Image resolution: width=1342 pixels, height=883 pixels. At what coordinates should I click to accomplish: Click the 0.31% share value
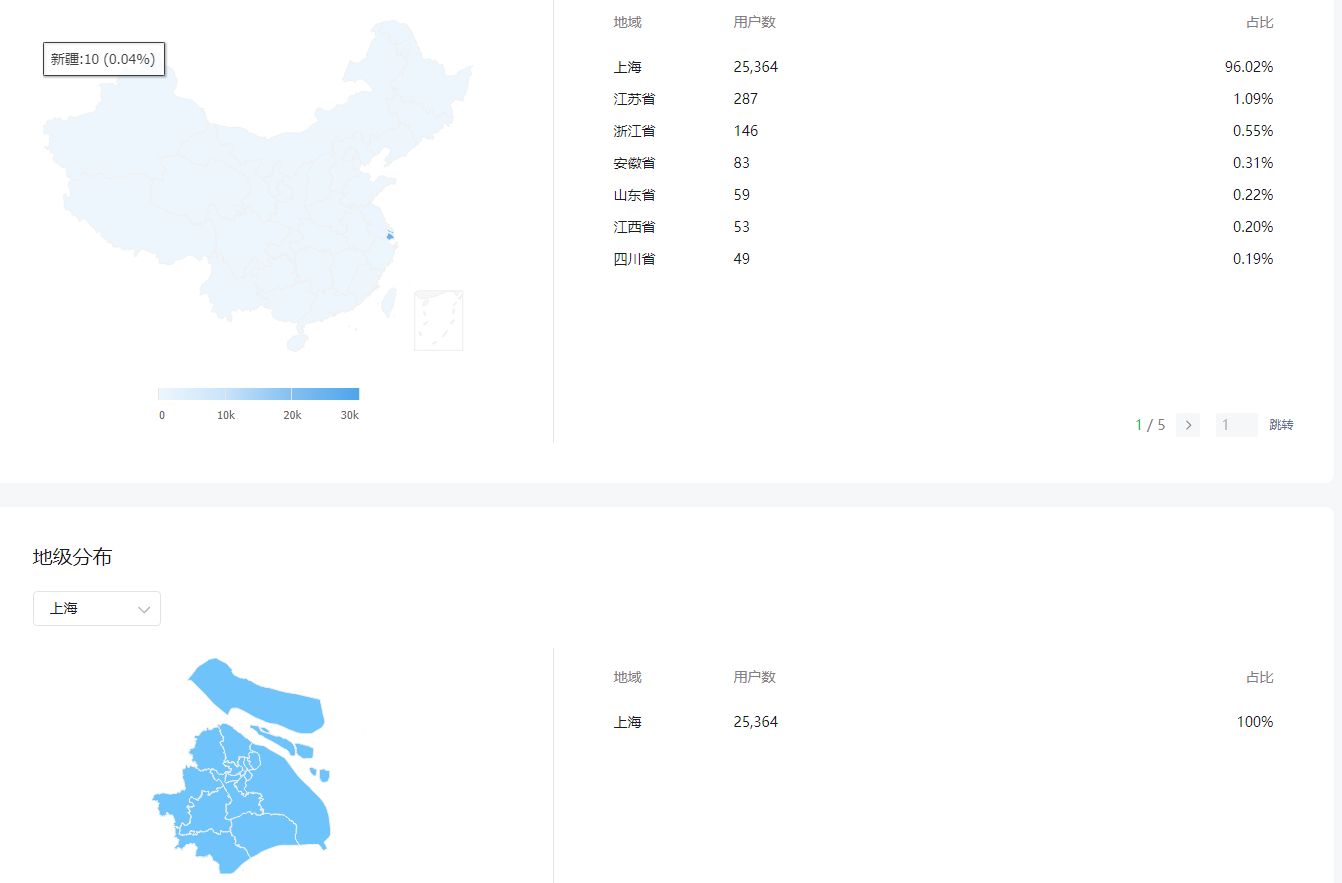pyautogui.click(x=1253, y=163)
